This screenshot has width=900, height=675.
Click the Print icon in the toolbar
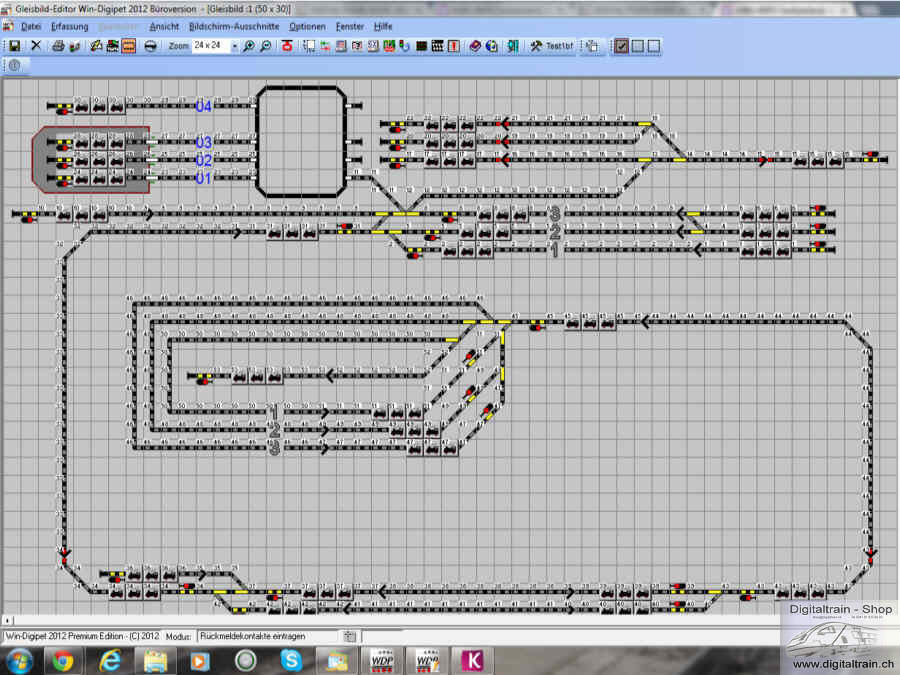(58, 46)
